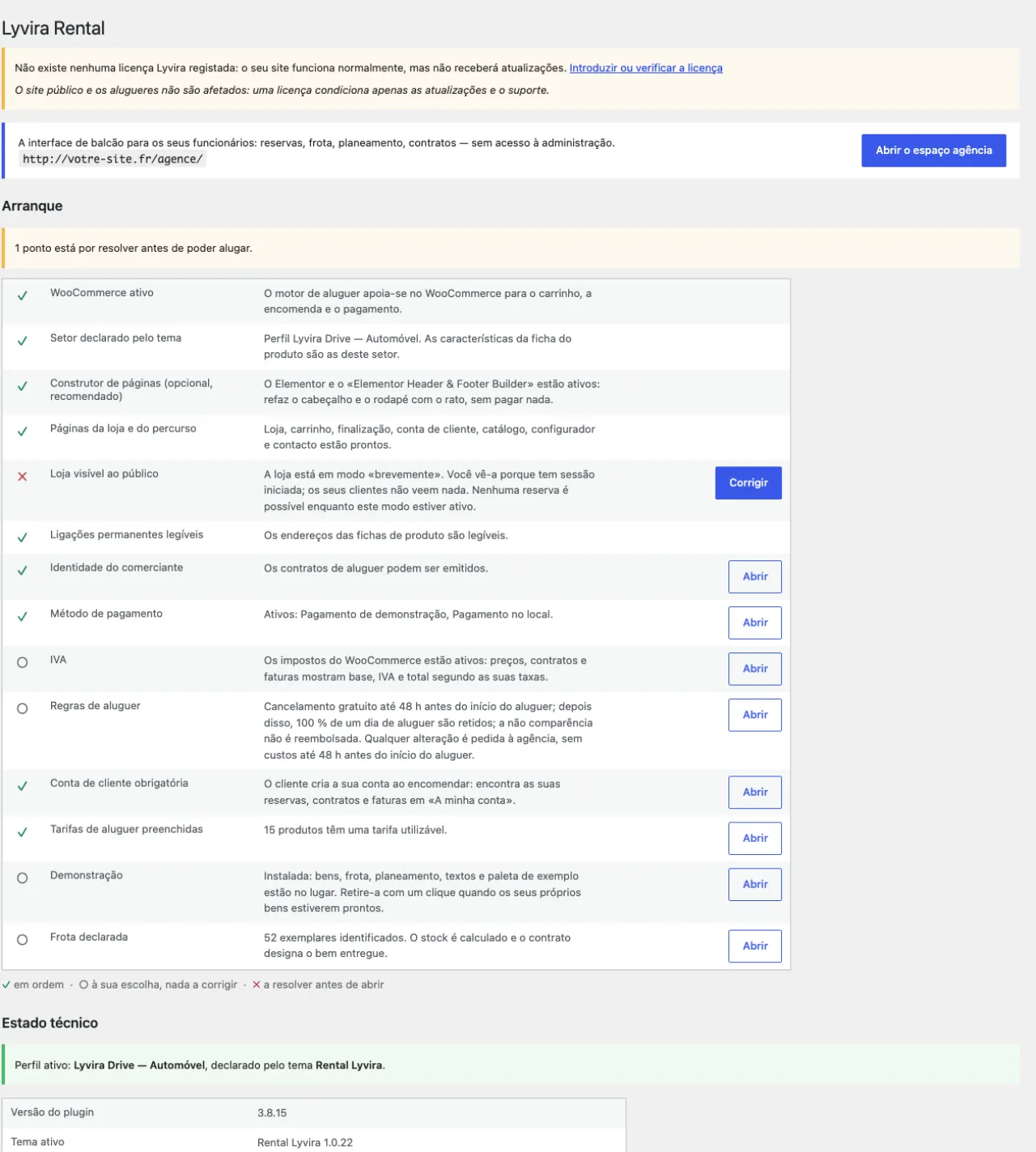Click the Abrir o espaço agência button
This screenshot has width=1036, height=1152.
pos(934,151)
